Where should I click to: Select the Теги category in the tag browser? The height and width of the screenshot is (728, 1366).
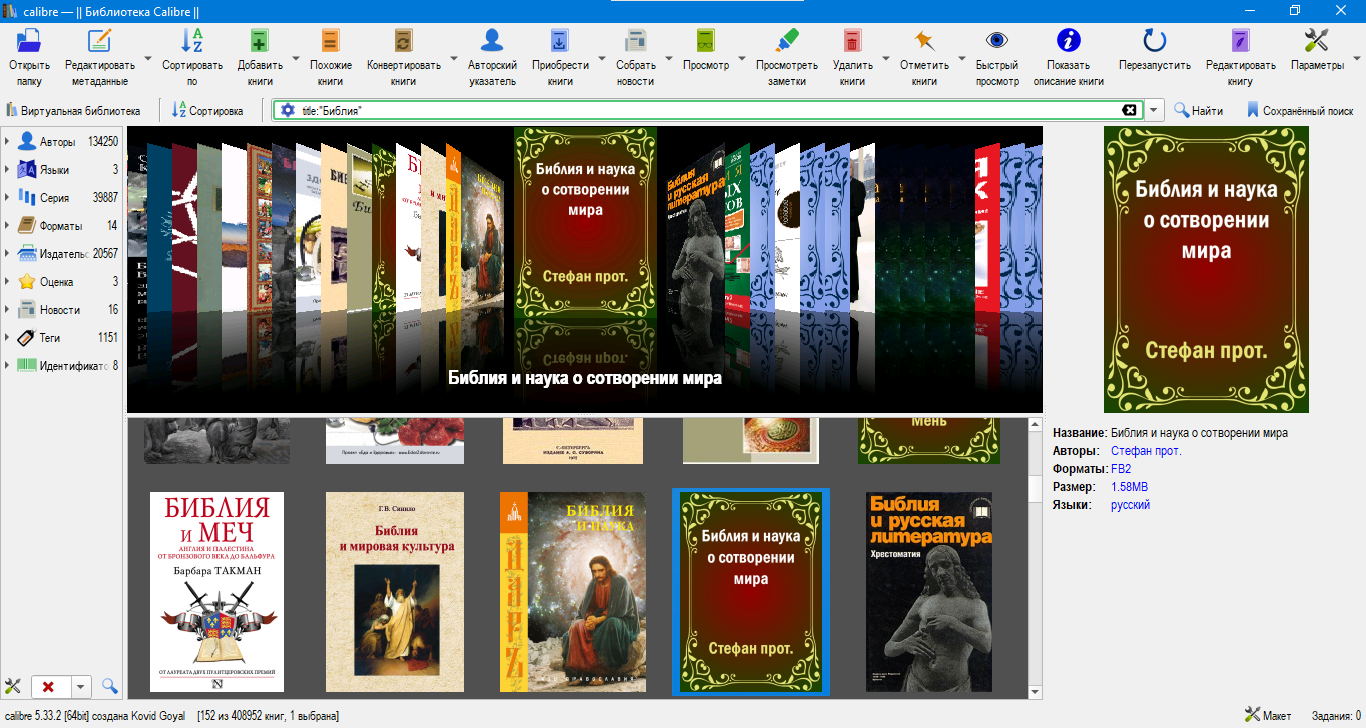pos(62,337)
